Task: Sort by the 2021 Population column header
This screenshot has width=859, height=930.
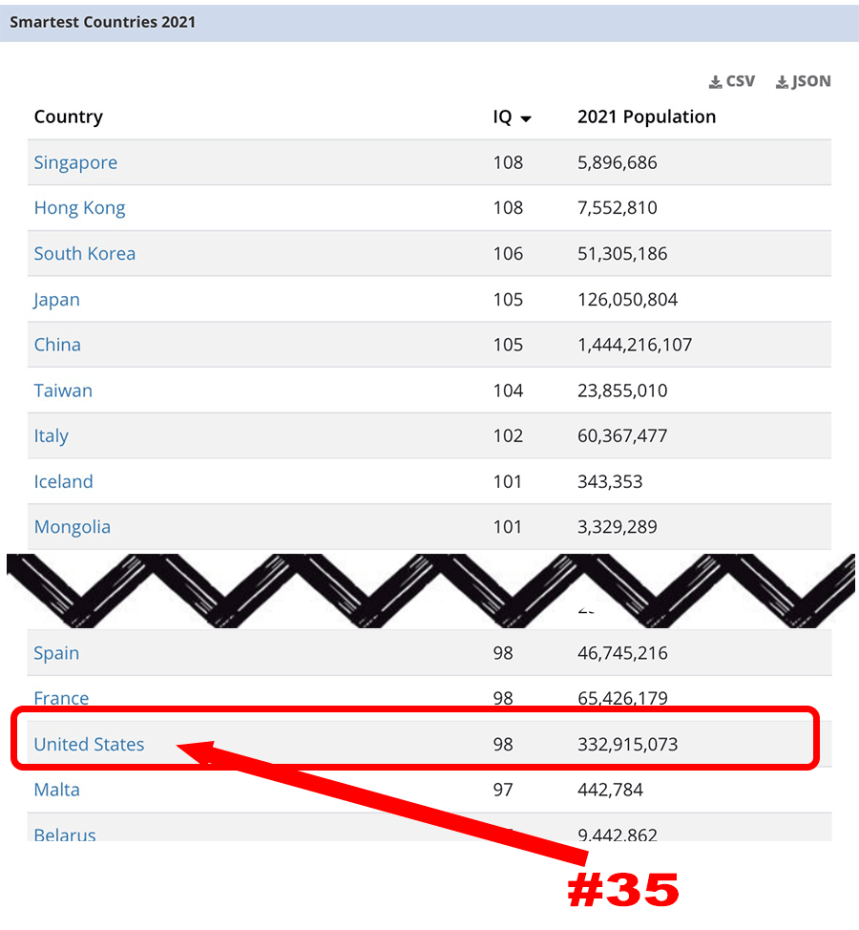Action: tap(646, 117)
